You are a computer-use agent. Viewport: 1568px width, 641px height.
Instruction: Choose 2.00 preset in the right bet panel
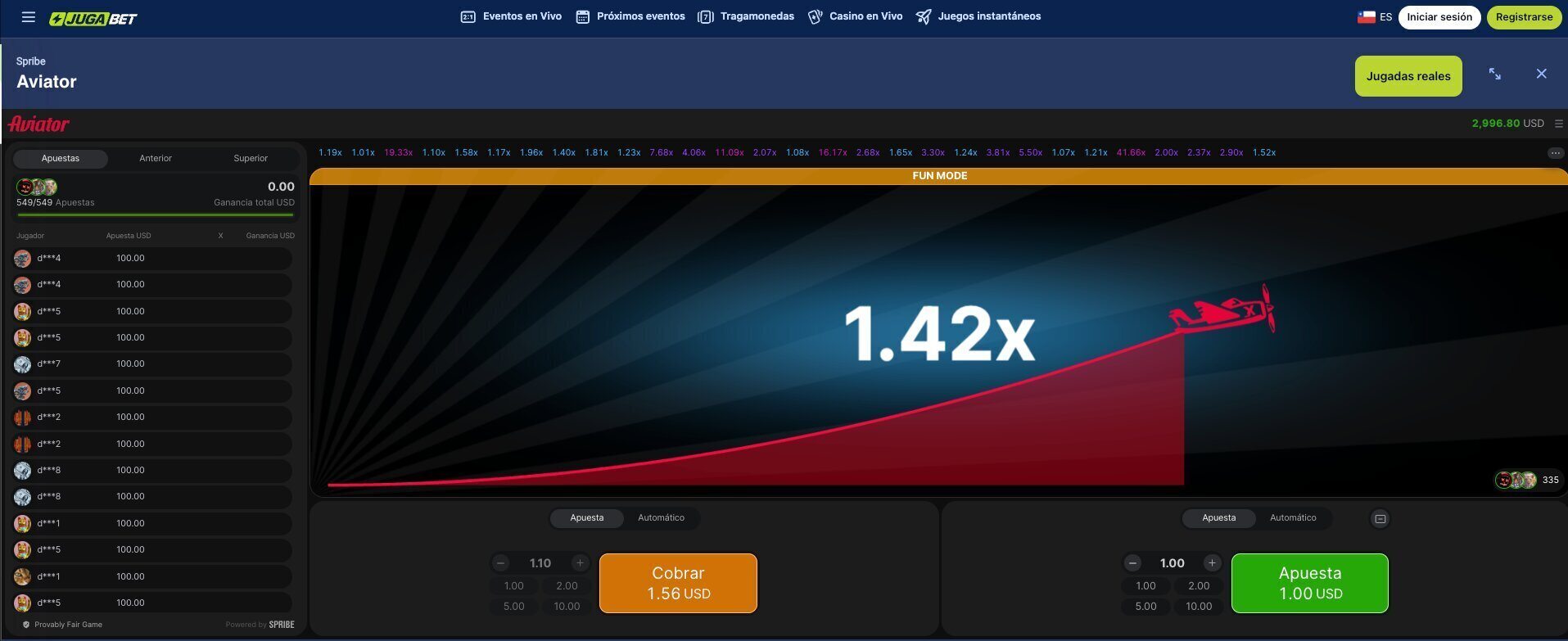coord(1199,586)
